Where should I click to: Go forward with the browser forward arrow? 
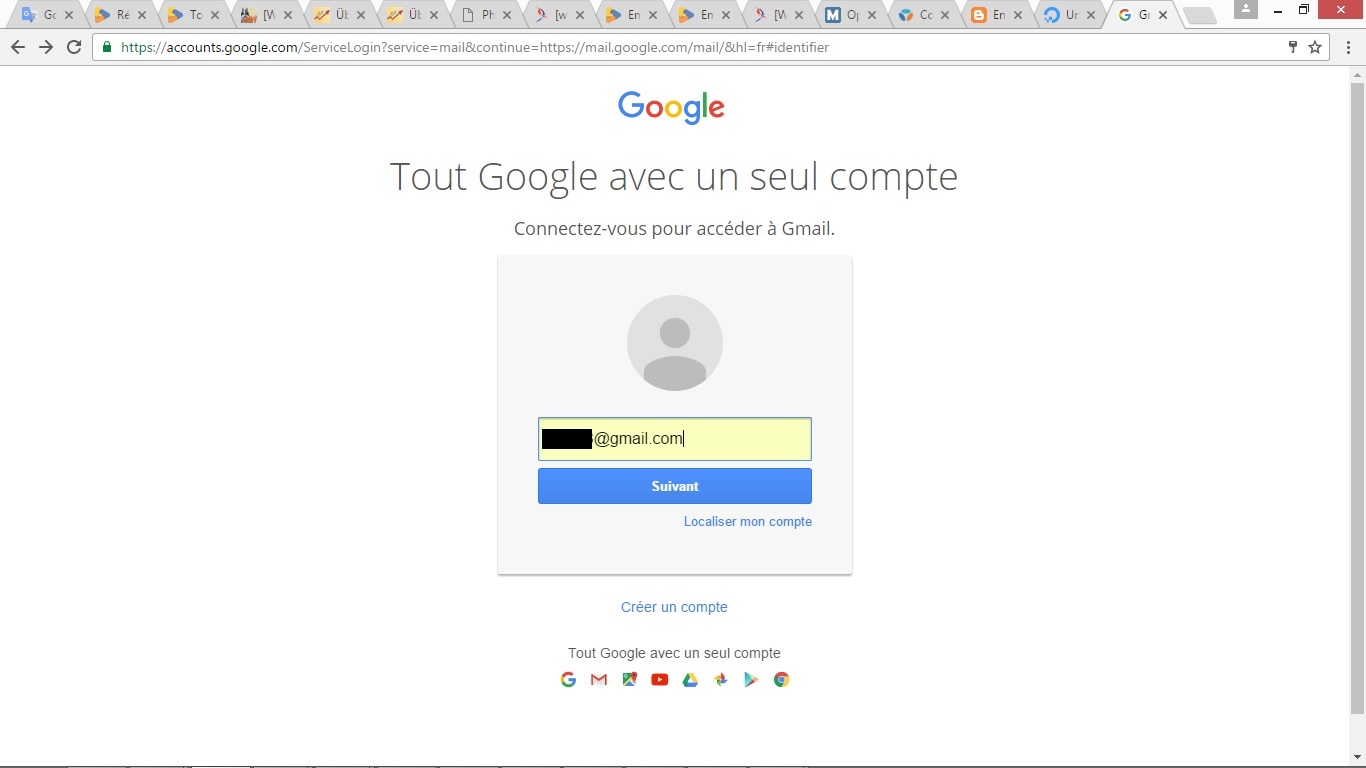pyautogui.click(x=46, y=47)
